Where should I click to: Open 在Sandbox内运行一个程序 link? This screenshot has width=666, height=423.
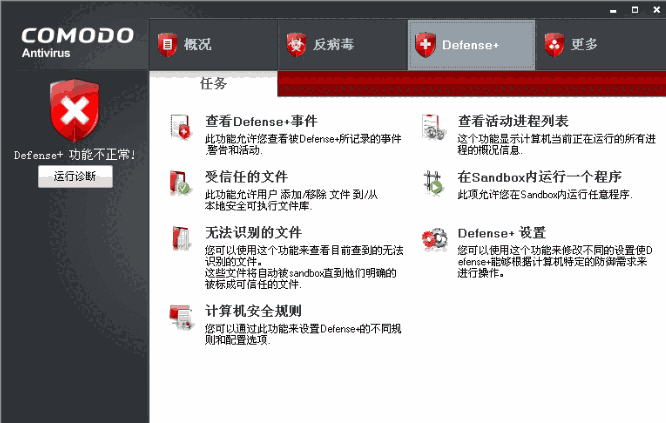point(539,177)
